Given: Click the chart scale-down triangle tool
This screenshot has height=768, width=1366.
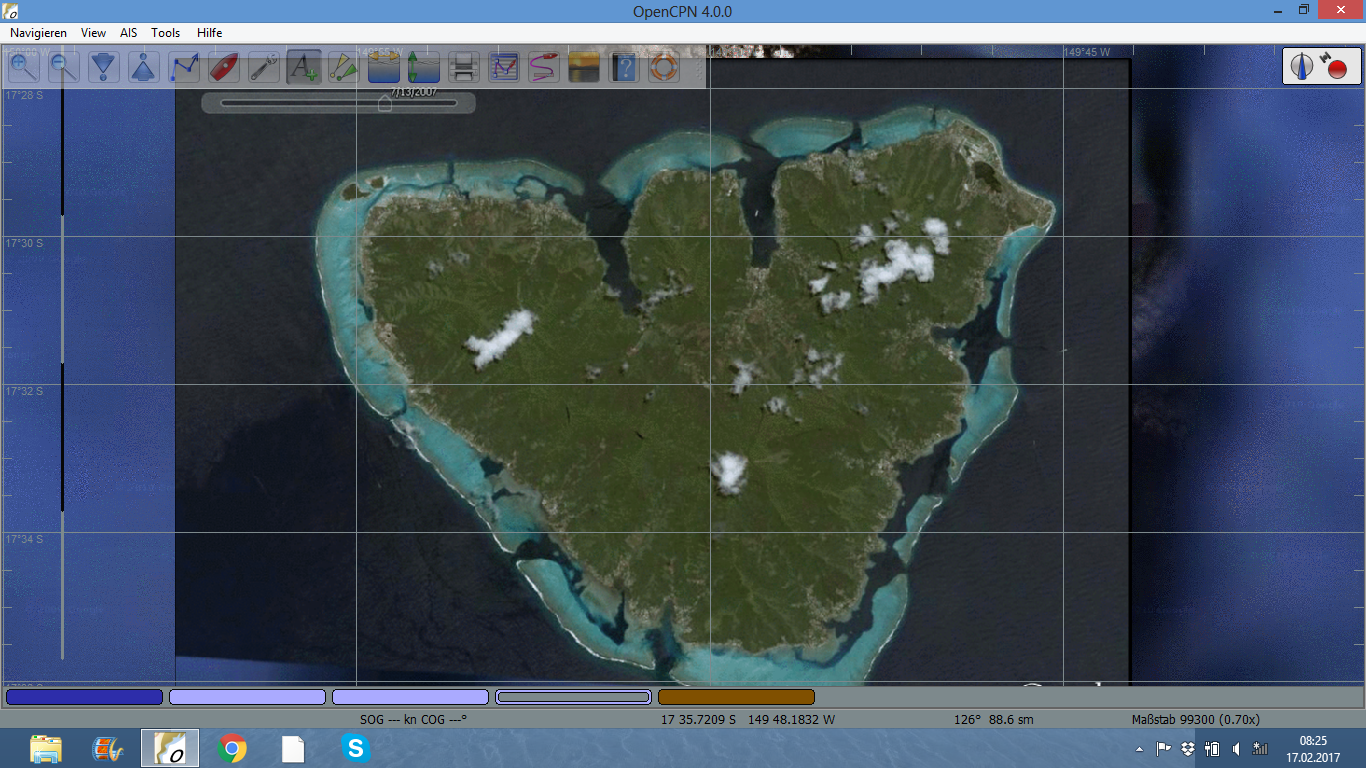Looking at the screenshot, I should (103, 67).
